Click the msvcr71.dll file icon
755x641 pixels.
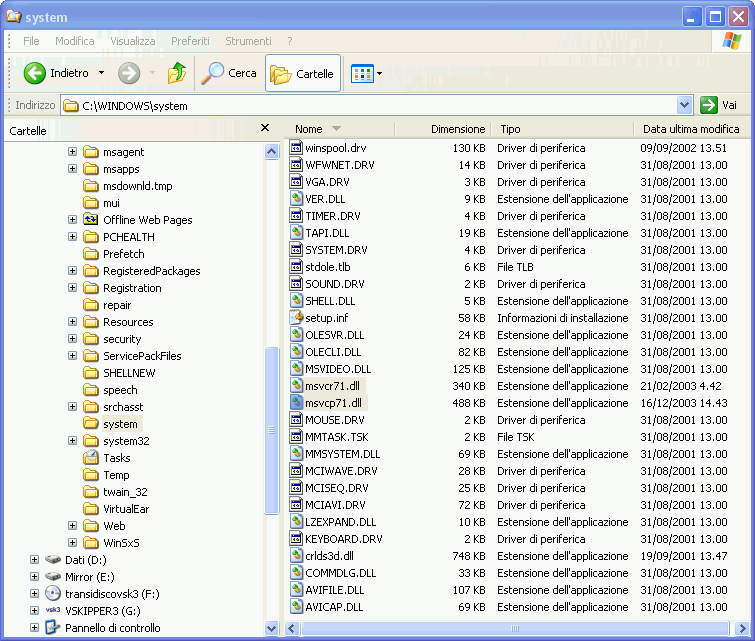[x=296, y=385]
